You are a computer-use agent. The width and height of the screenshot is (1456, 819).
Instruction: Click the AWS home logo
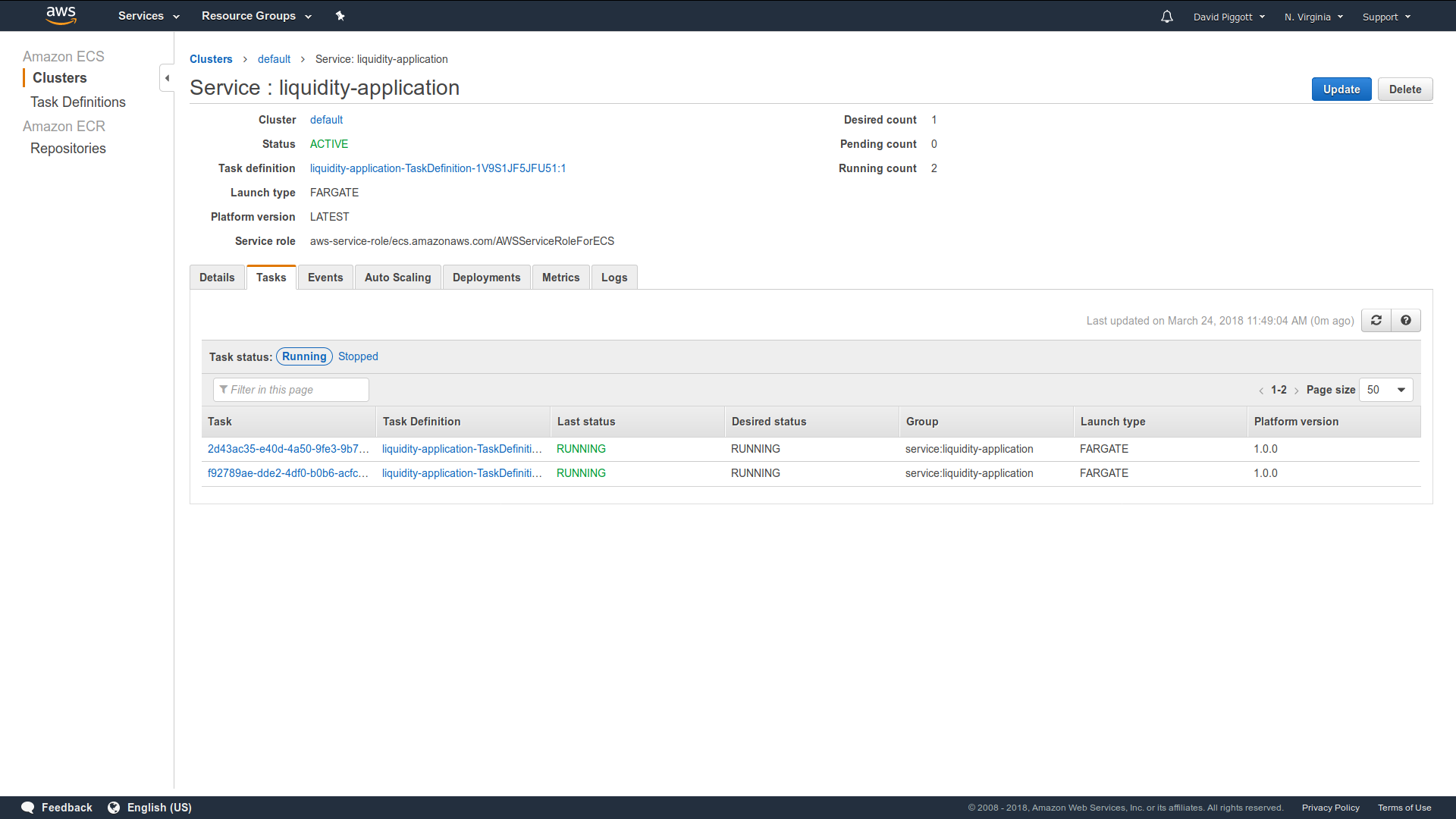[x=61, y=15]
